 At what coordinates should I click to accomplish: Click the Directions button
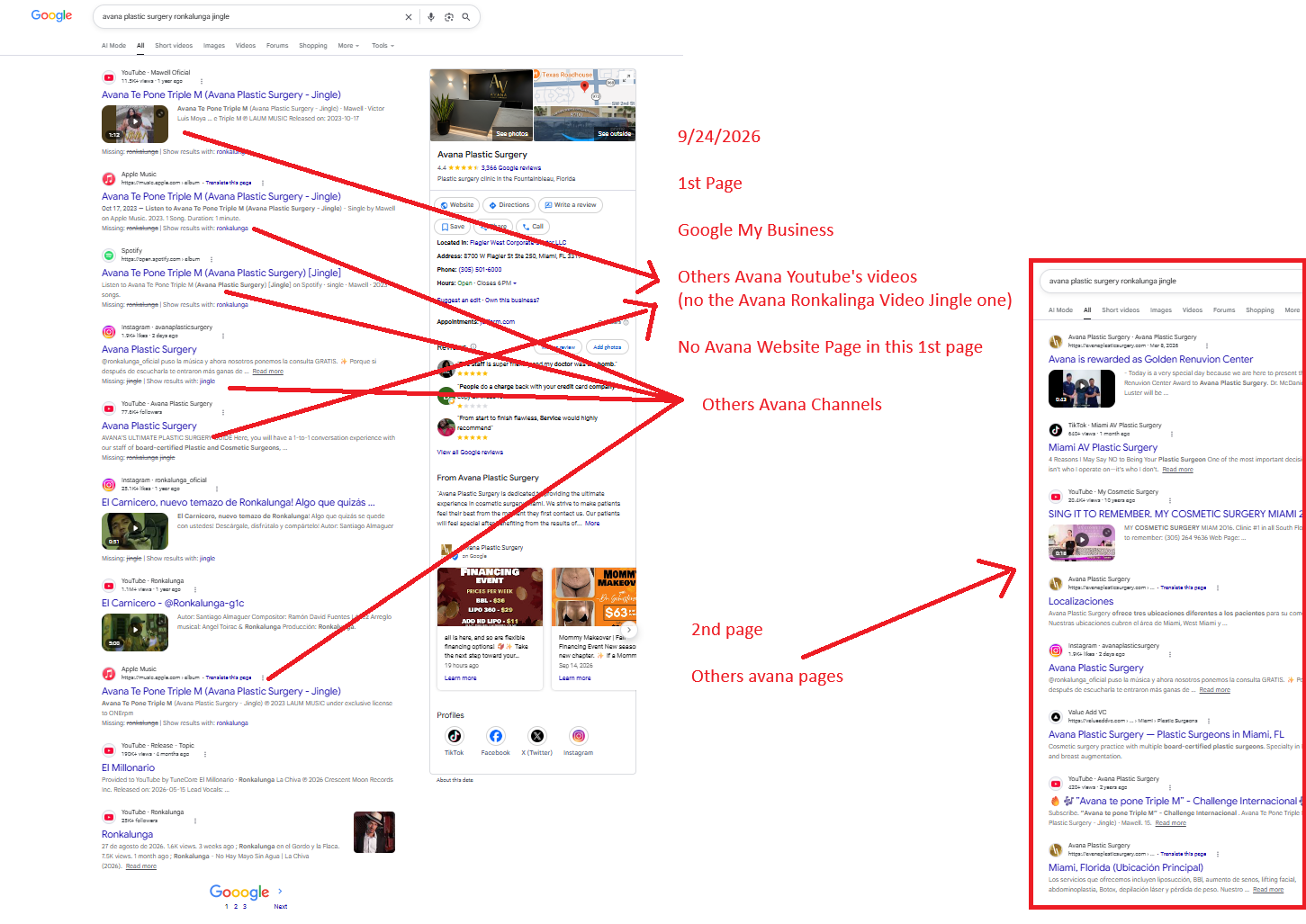tap(509, 205)
